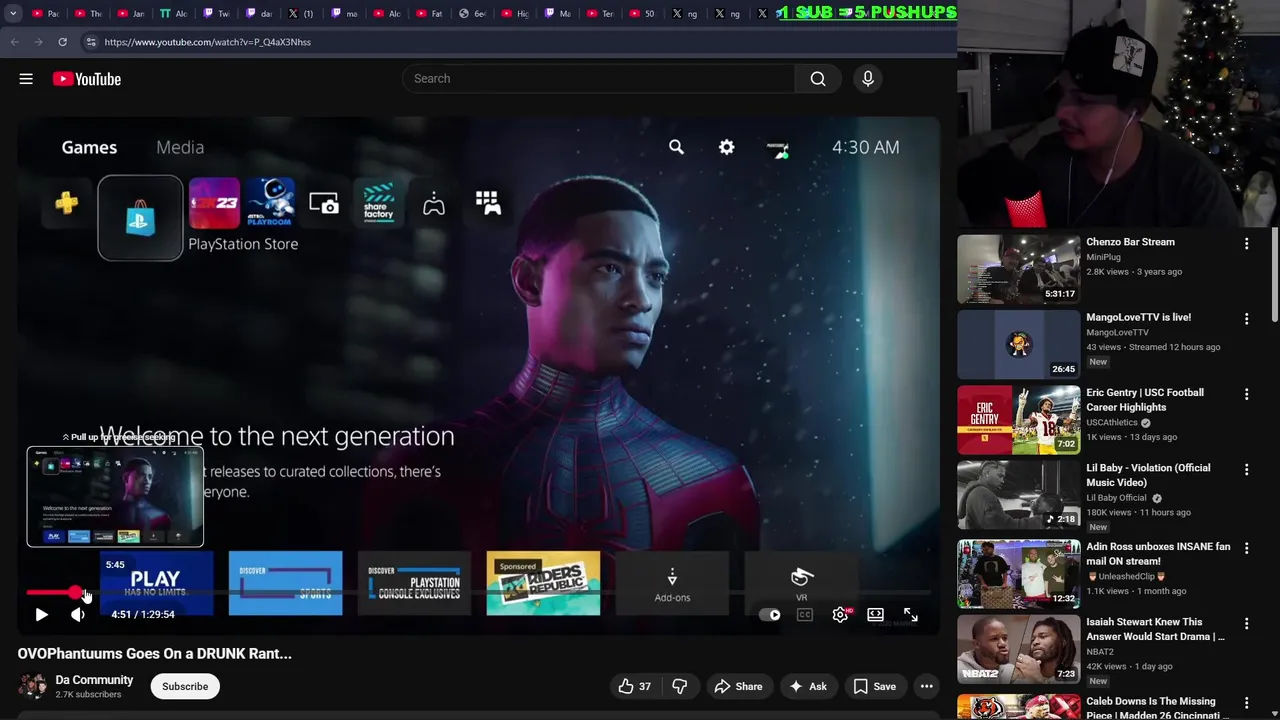Open the UnleashedClip channel name
Screen dimensions: 1280x720
pyautogui.click(x=1128, y=576)
